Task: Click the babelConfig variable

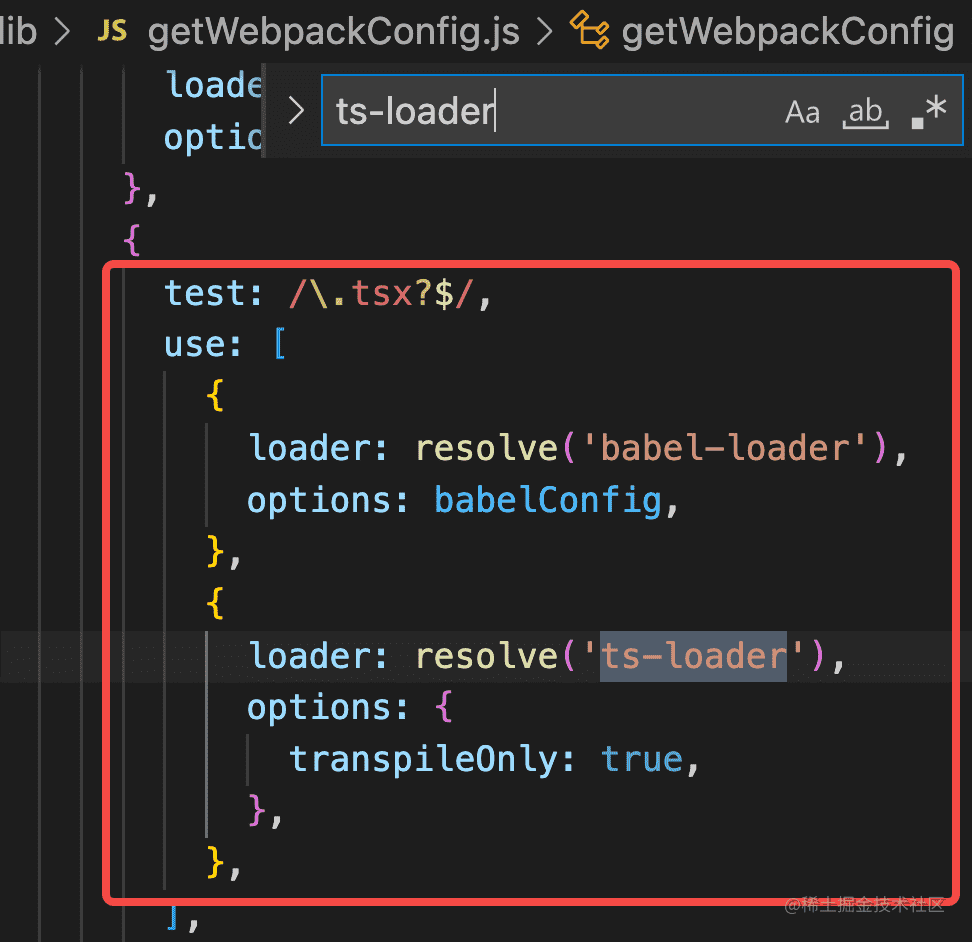Action: pyautogui.click(x=548, y=501)
